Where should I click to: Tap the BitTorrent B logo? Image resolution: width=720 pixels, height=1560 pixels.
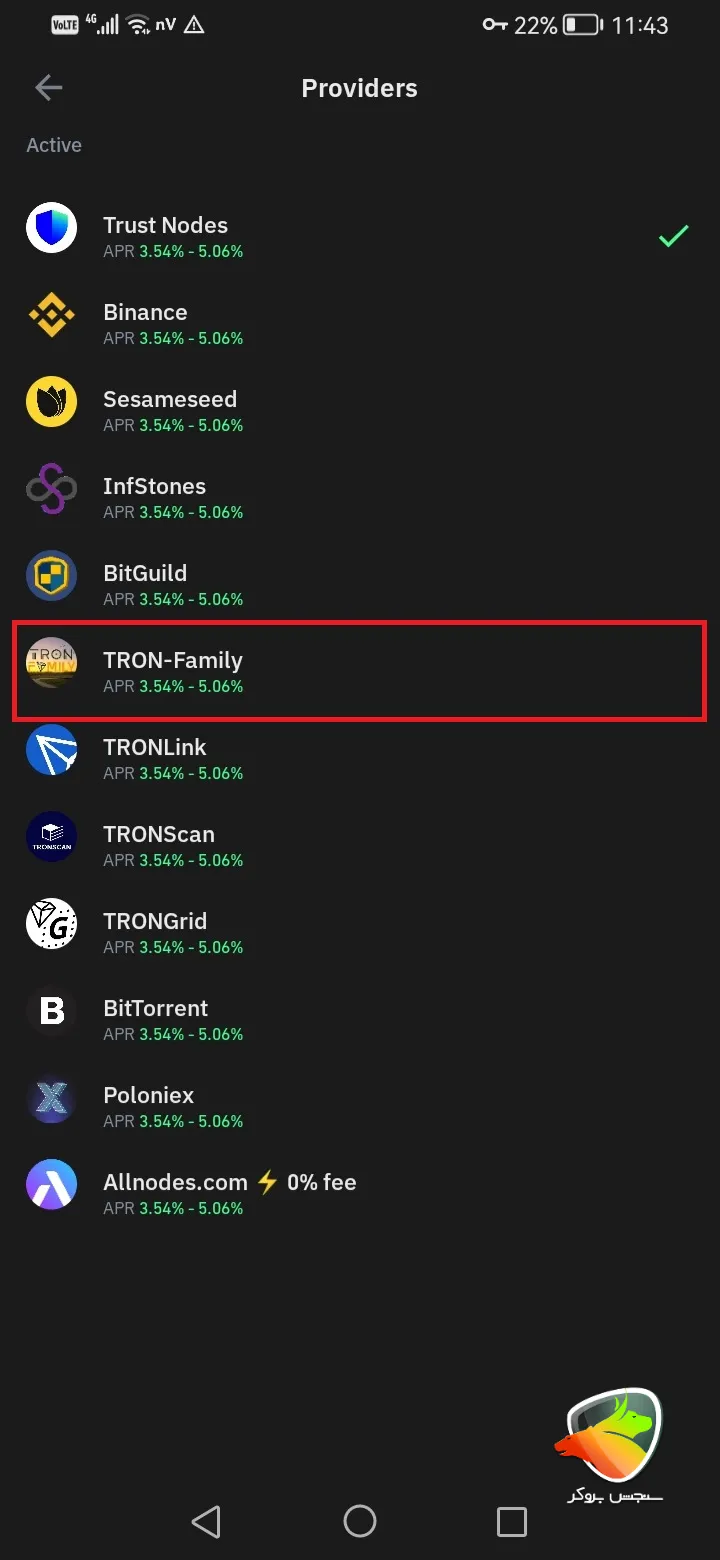(51, 1010)
